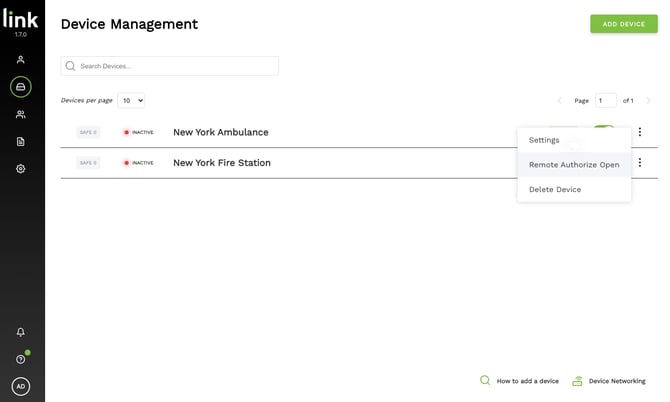Click the search magnifier icon
Screen dimensions: 670x402
pyautogui.click(x=71, y=66)
